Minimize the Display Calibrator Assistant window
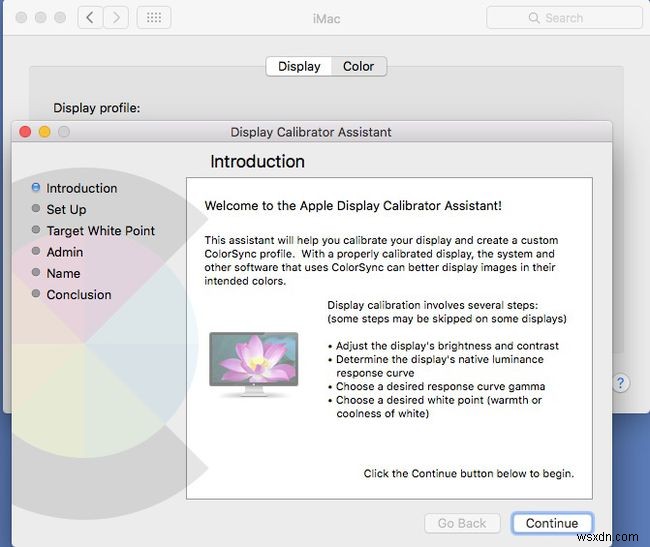 click(x=44, y=132)
